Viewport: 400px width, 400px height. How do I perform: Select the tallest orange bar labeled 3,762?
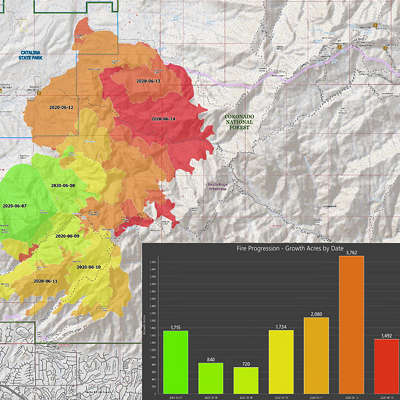point(351,325)
